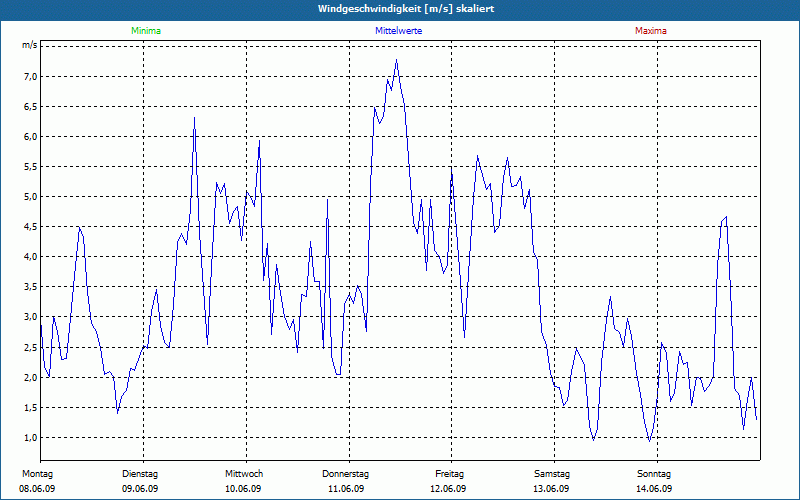
Task: Click the 12.06.09 date label
Action: [448, 489]
